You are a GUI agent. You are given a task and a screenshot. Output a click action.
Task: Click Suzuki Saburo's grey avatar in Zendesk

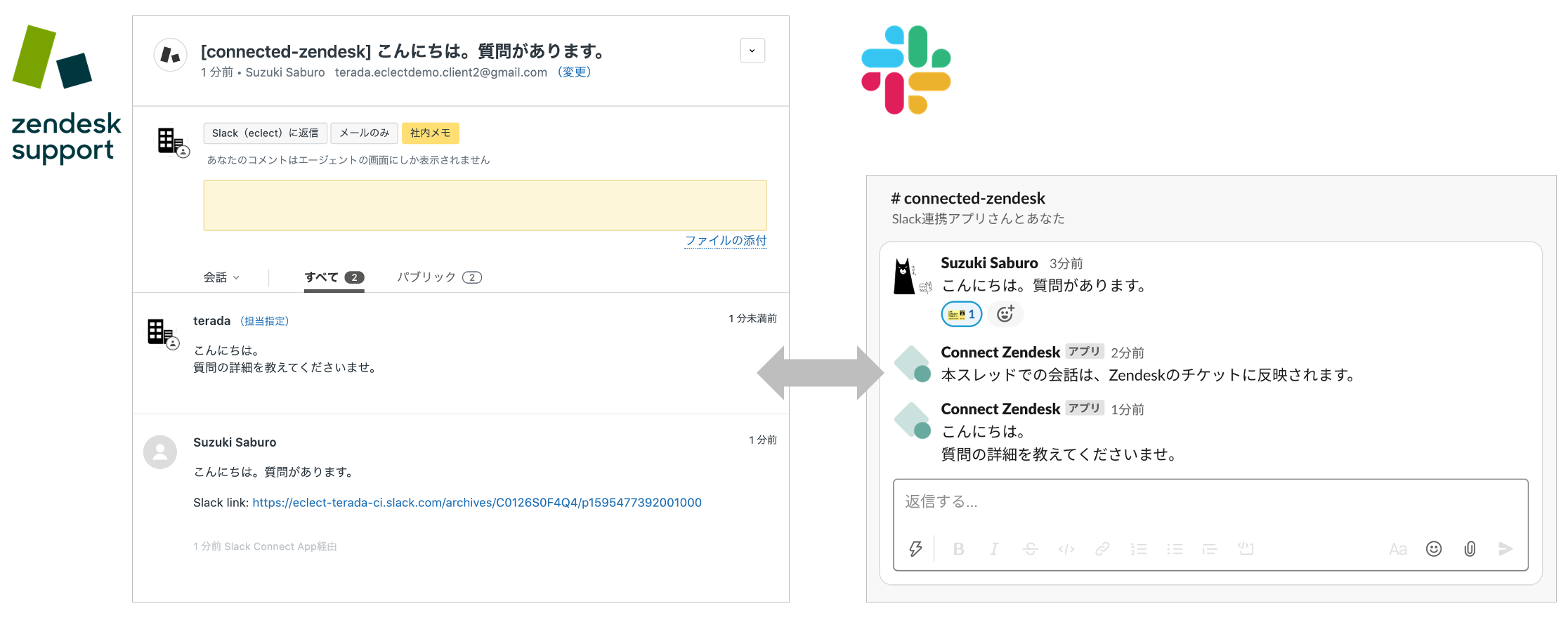160,452
